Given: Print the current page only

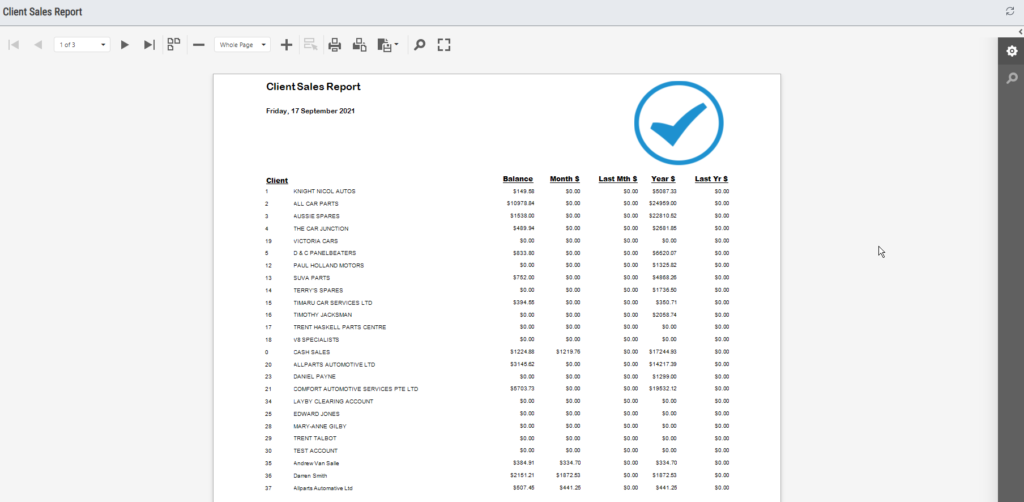Looking at the screenshot, I should pos(359,45).
